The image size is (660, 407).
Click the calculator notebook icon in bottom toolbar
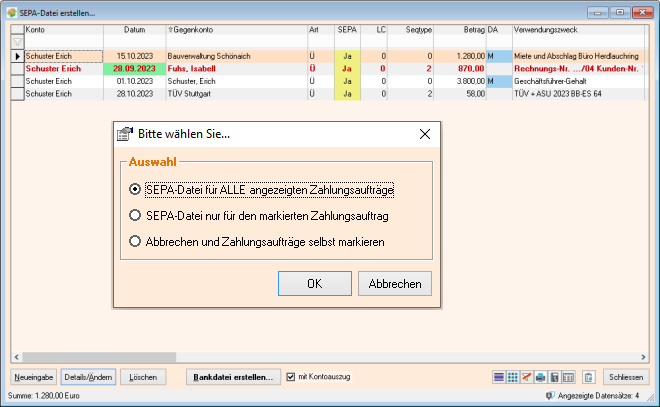point(554,377)
